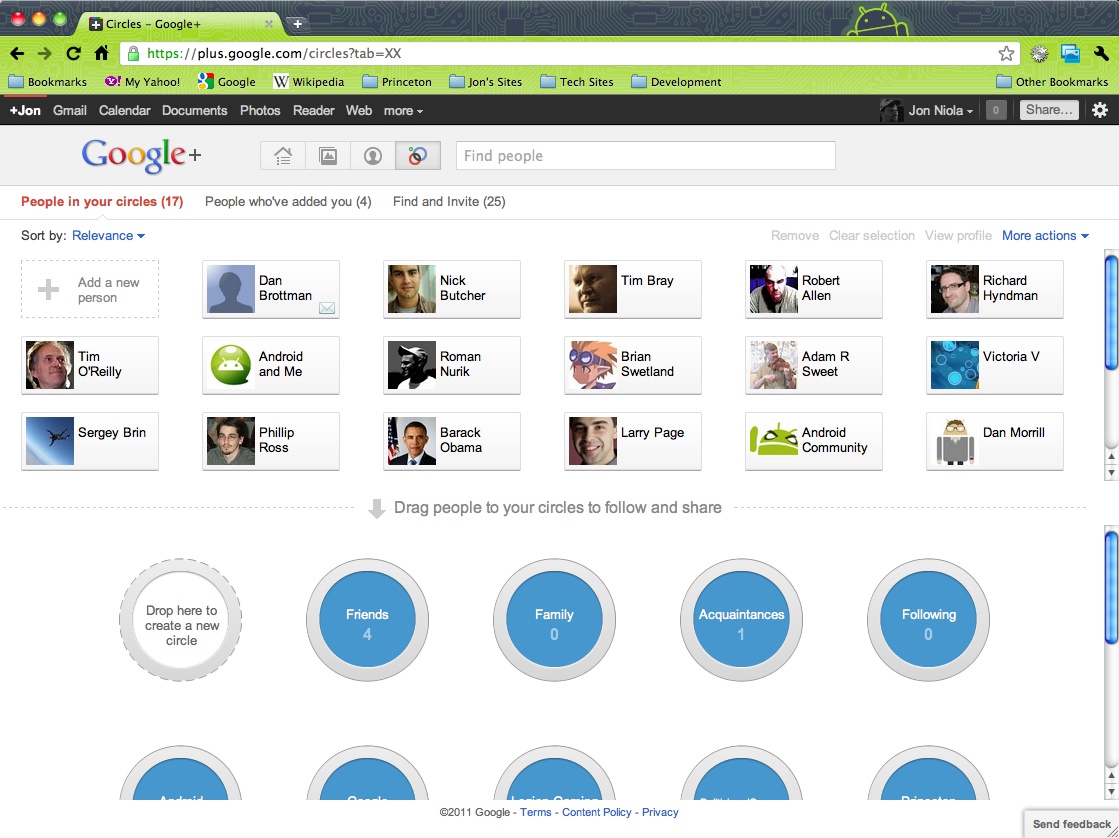The image size is (1119, 838).
Task: Click the Send feedback button
Action: 1071,824
